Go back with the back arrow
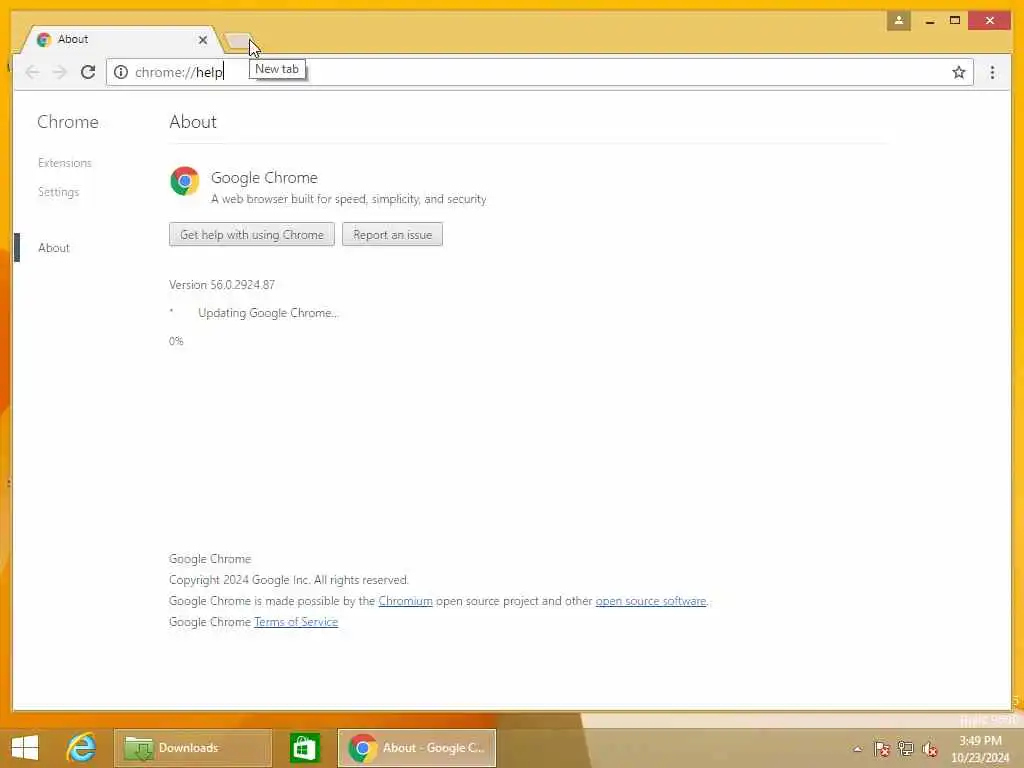 point(32,72)
